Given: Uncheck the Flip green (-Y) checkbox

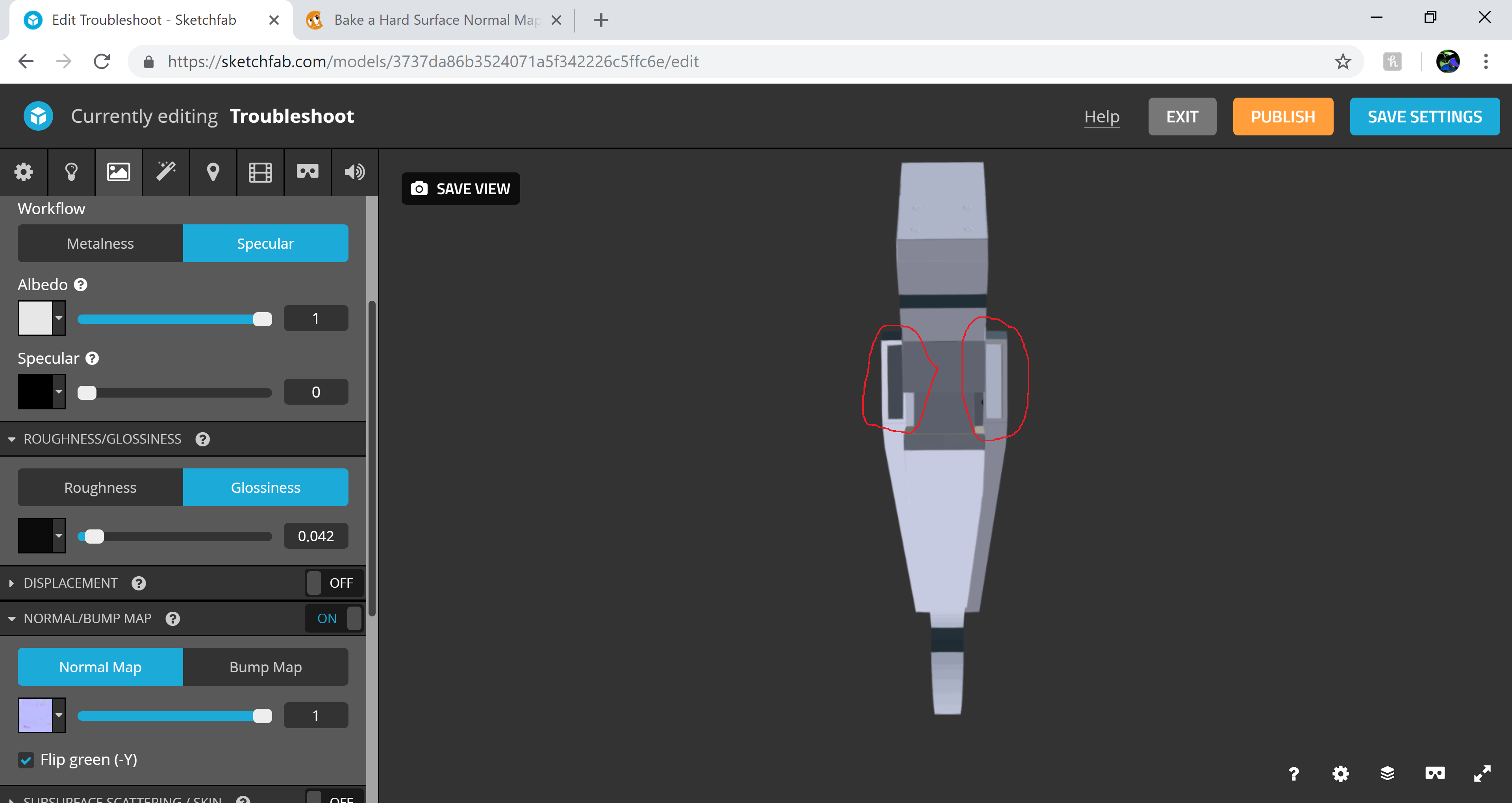Looking at the screenshot, I should pyautogui.click(x=26, y=760).
